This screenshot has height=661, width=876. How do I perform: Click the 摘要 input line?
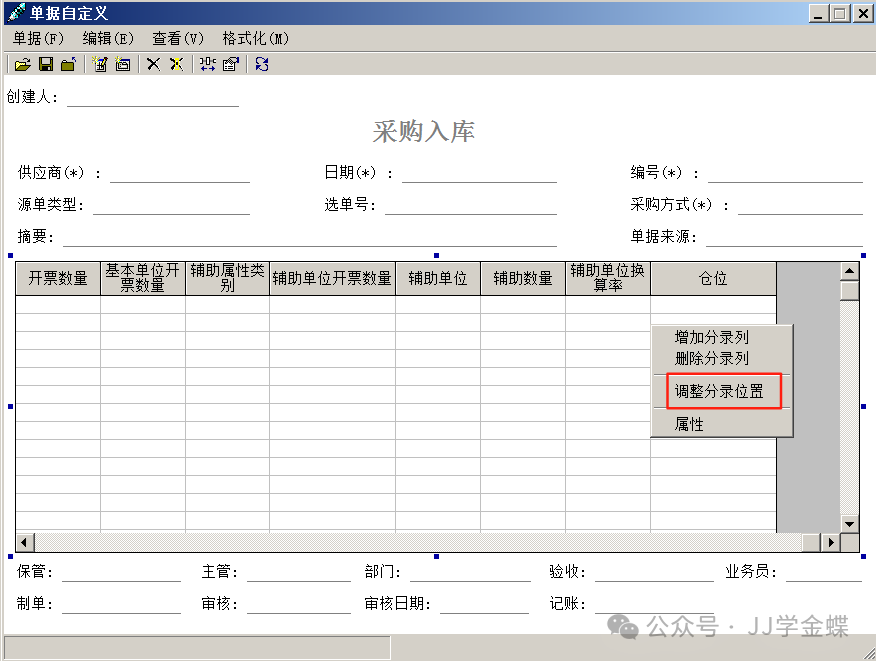[309, 237]
